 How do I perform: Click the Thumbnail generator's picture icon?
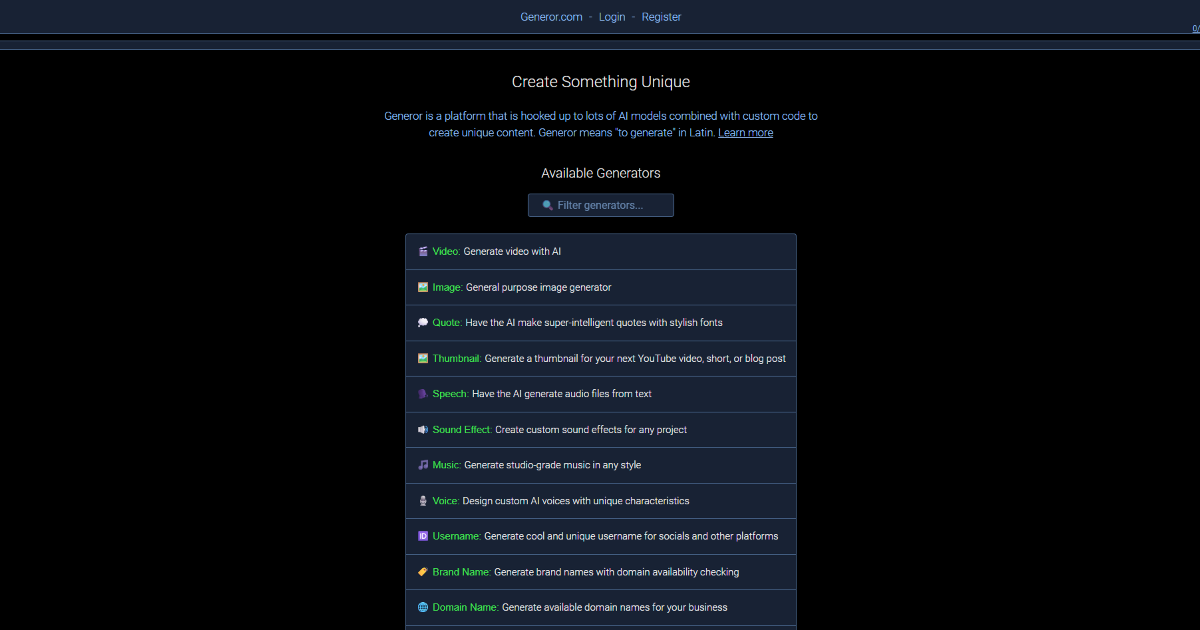click(422, 358)
